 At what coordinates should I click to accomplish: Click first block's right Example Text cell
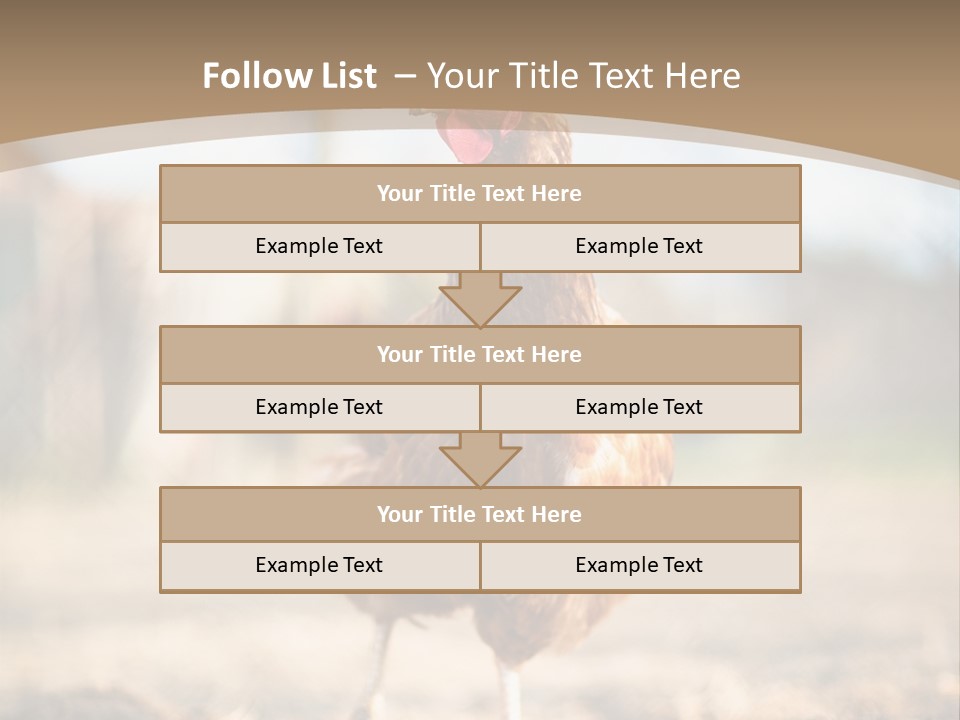point(640,247)
